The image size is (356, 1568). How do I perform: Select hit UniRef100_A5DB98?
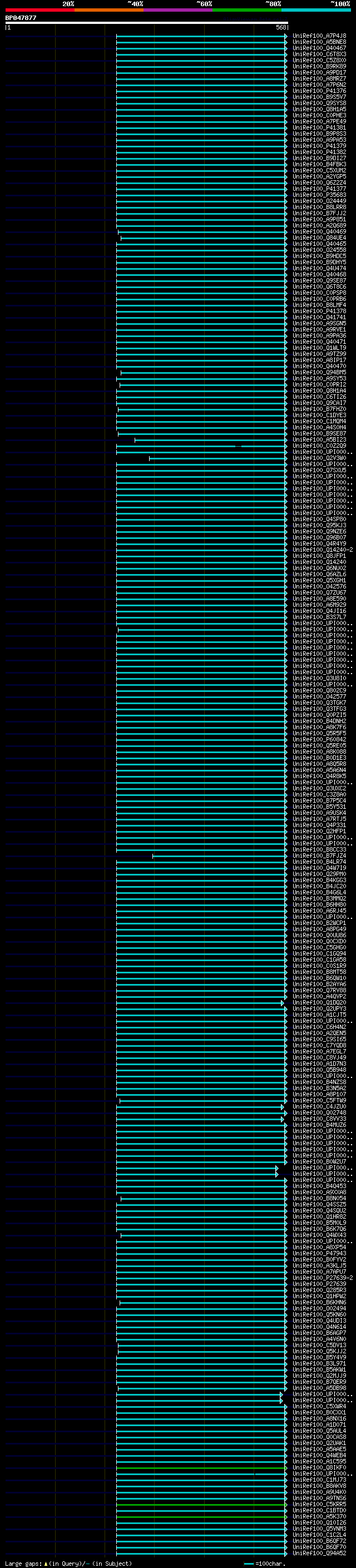click(319, 1388)
